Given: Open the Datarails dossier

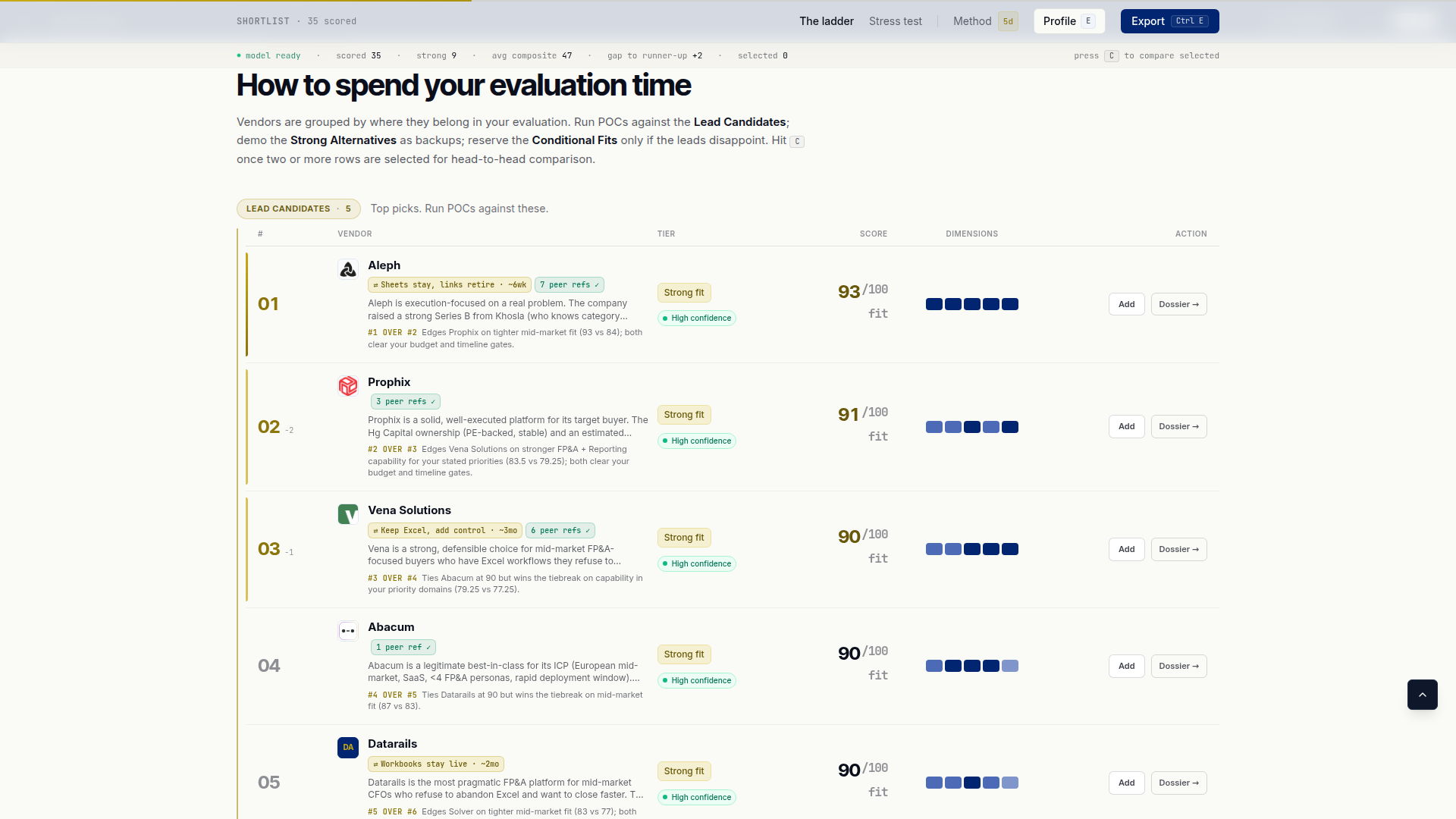Looking at the screenshot, I should [1178, 783].
